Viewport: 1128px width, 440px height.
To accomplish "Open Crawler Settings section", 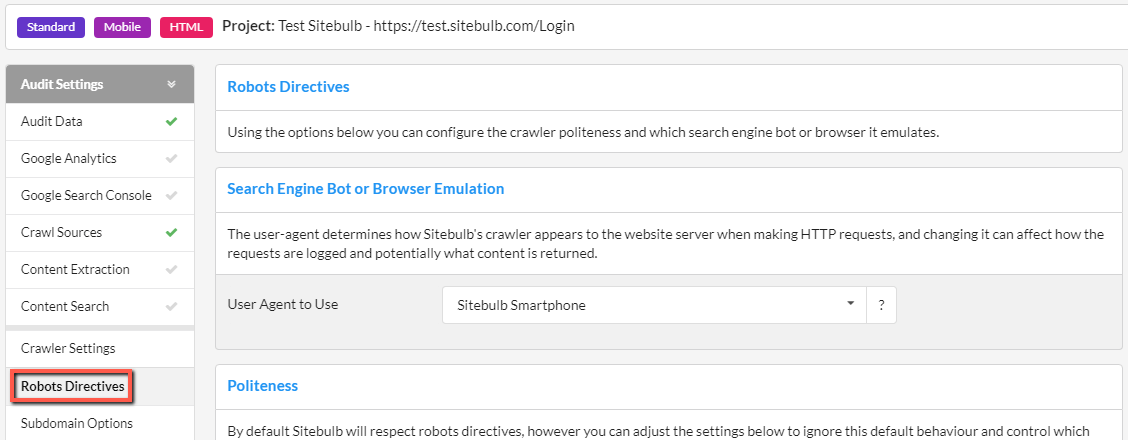I will [x=100, y=349].
